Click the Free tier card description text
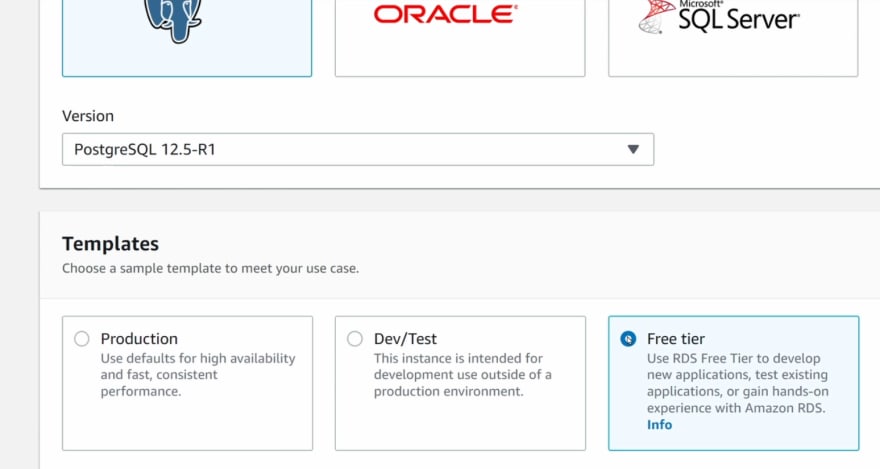The width and height of the screenshot is (880, 469). coord(737,383)
